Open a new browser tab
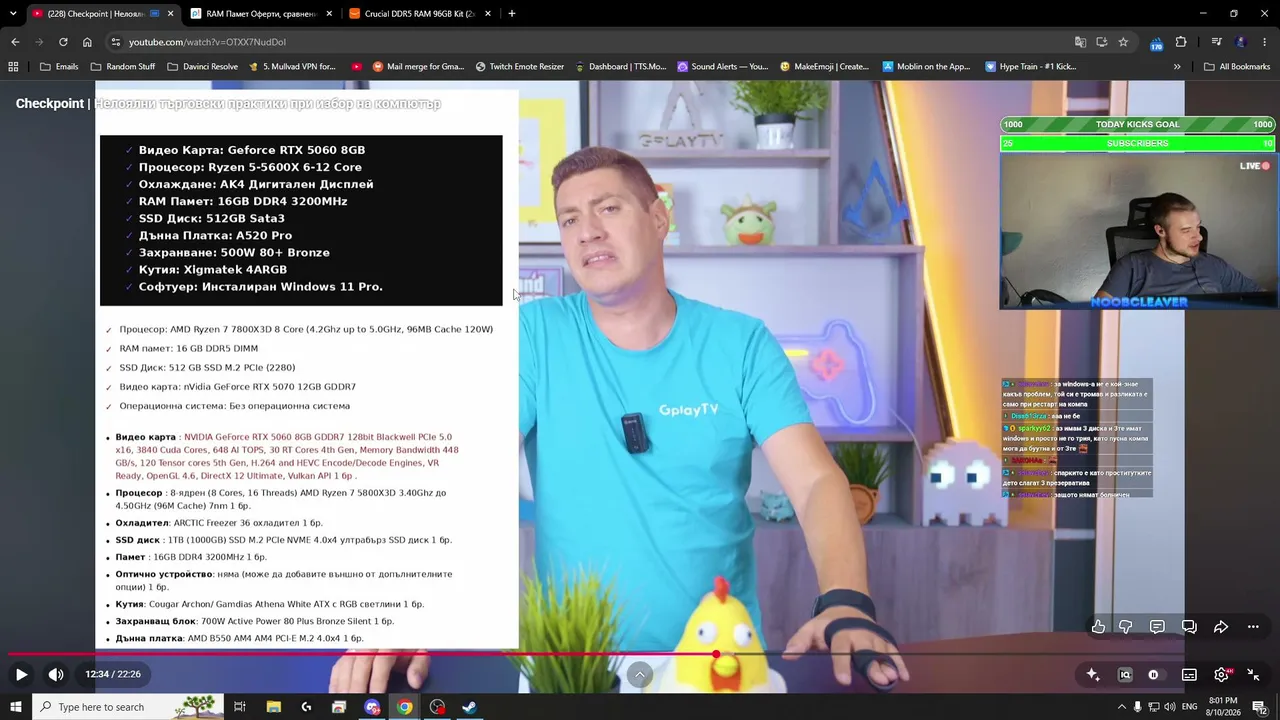This screenshot has height=720, width=1280. point(512,14)
